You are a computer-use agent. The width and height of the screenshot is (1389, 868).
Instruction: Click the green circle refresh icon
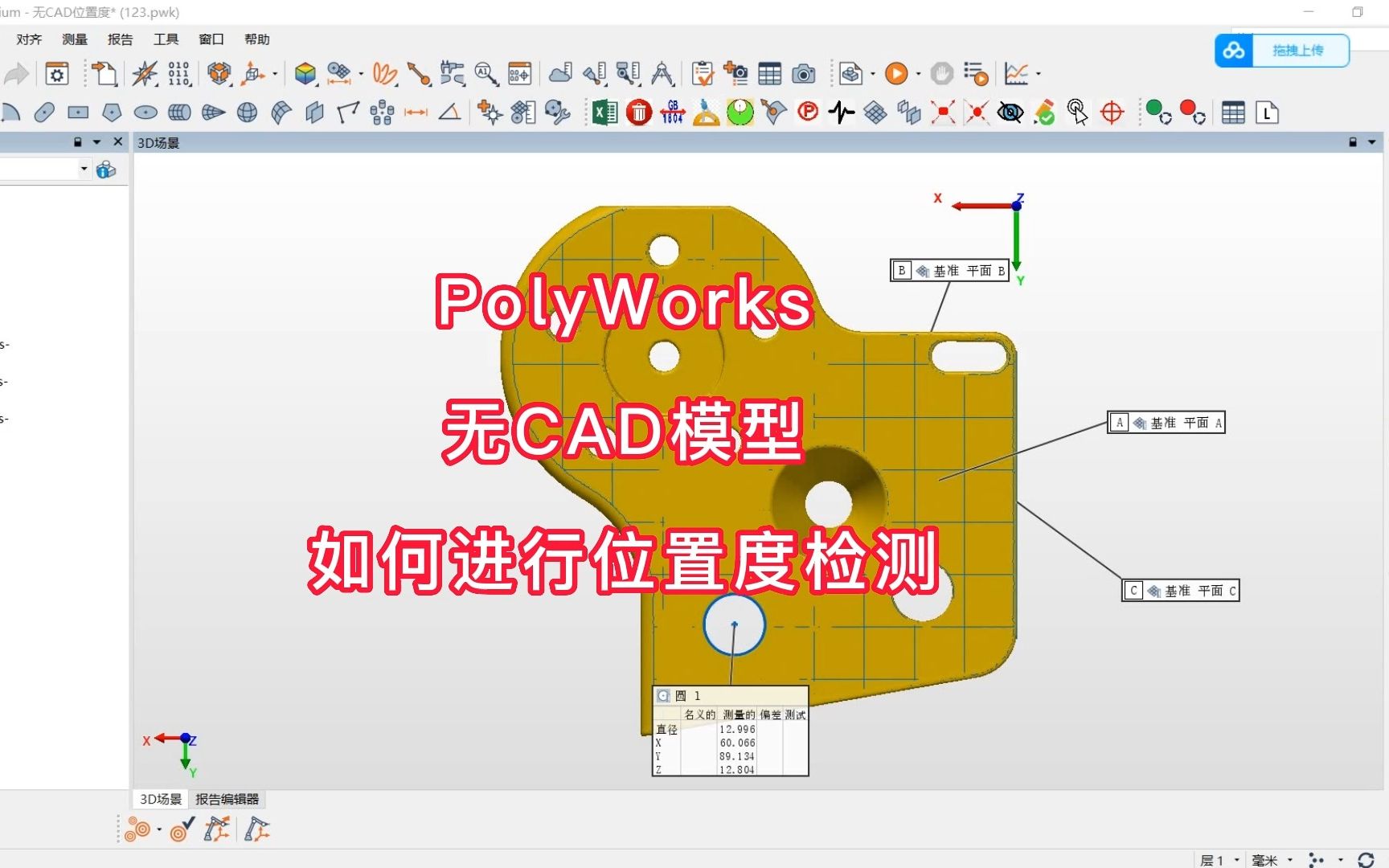1158,113
